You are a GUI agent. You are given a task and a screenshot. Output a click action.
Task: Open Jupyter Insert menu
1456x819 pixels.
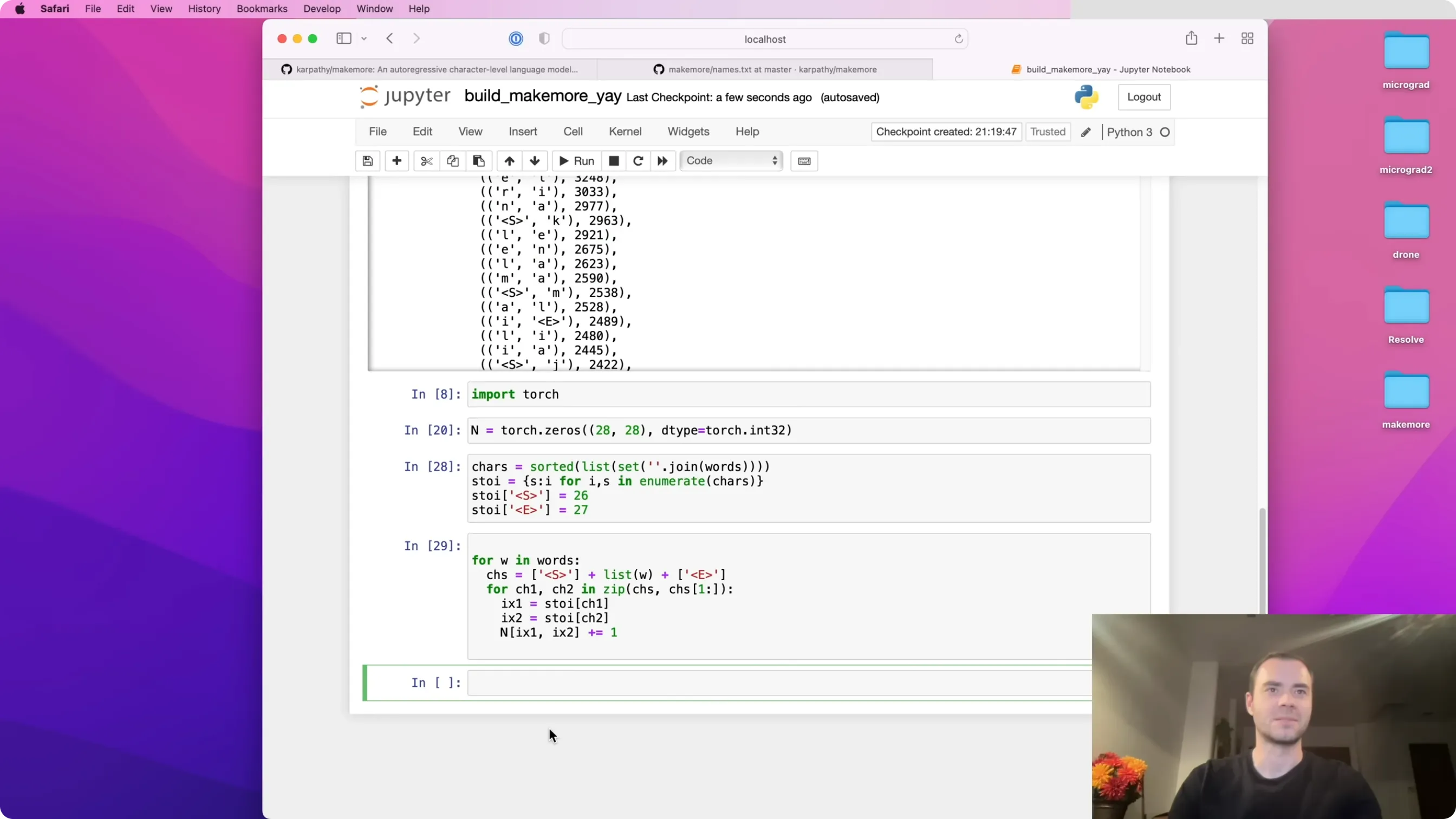[x=522, y=132]
